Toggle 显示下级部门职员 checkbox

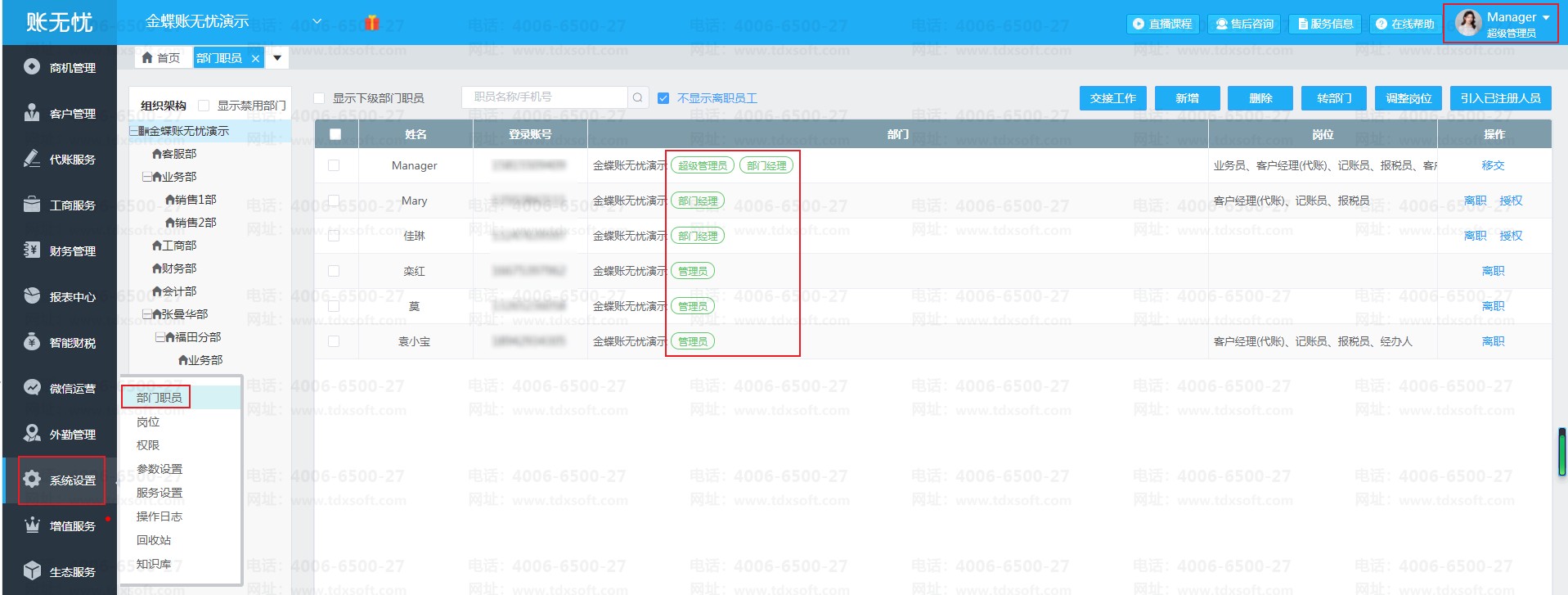pyautogui.click(x=320, y=98)
